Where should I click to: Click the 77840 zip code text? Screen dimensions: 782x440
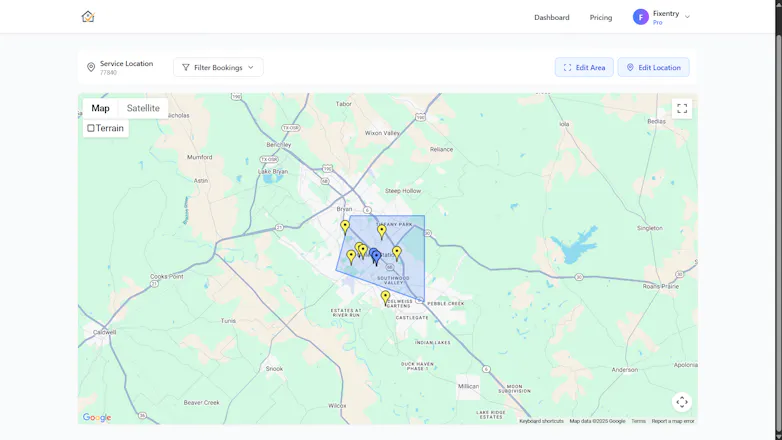click(108, 73)
